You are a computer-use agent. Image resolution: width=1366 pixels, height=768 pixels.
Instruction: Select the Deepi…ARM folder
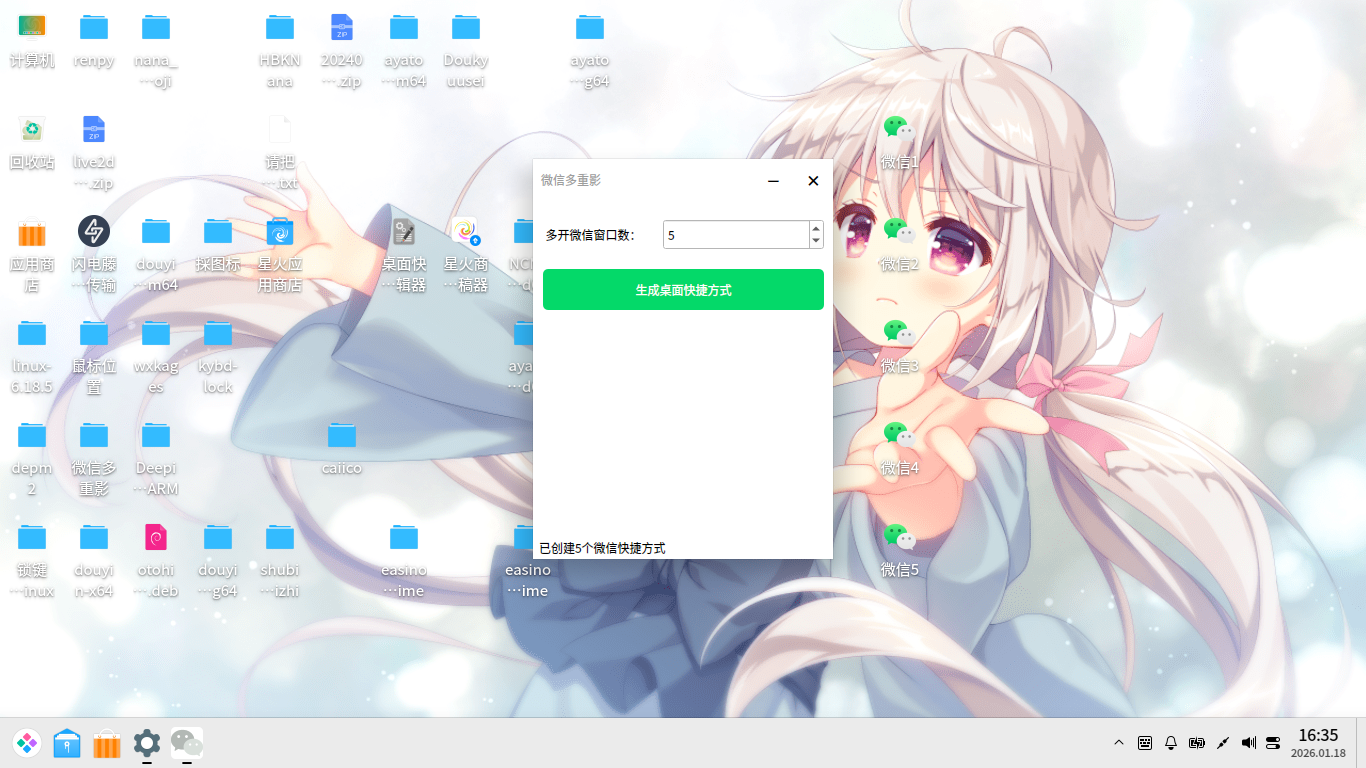click(x=156, y=458)
